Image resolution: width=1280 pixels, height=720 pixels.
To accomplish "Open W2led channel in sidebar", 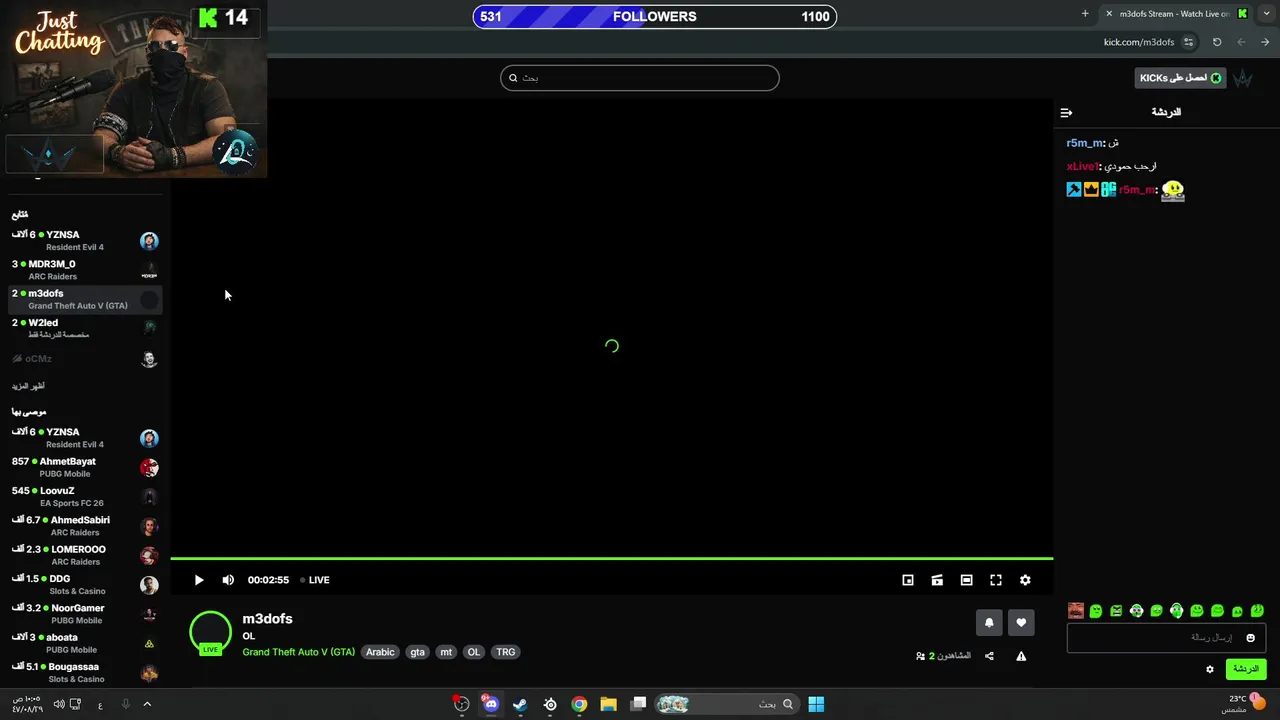I will coord(85,328).
